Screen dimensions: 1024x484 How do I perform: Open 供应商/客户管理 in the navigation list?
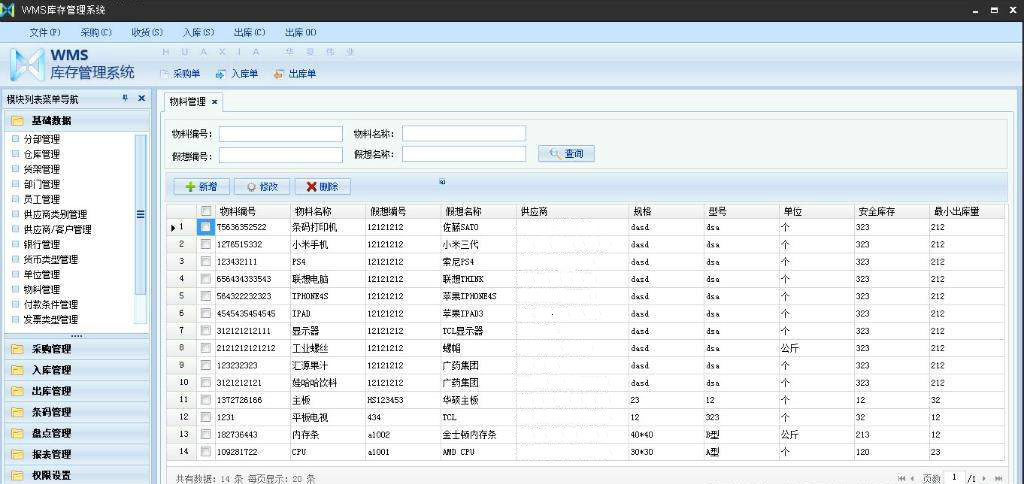[57, 229]
